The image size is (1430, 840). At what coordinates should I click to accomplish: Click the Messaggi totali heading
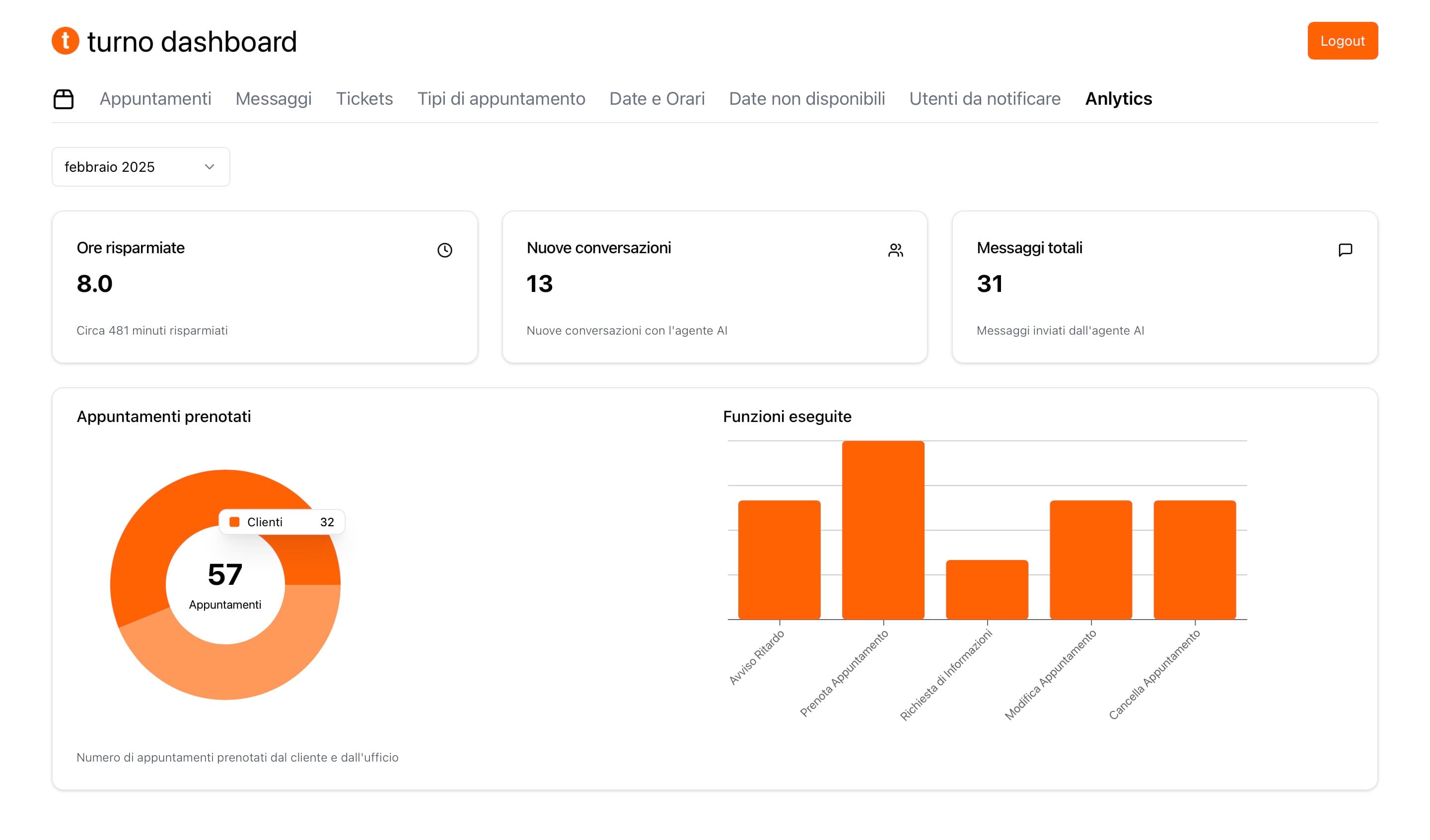1029,248
